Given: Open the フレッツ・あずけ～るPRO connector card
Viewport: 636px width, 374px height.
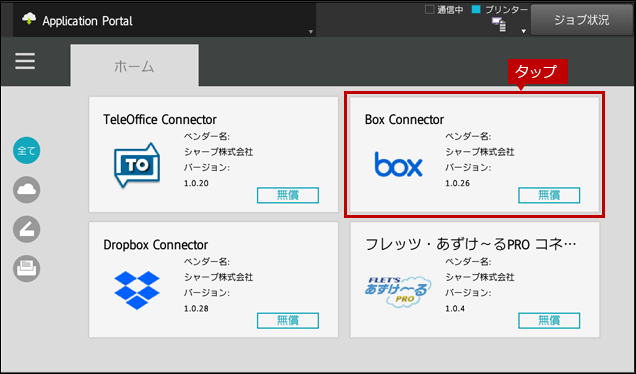Looking at the screenshot, I should [x=475, y=279].
